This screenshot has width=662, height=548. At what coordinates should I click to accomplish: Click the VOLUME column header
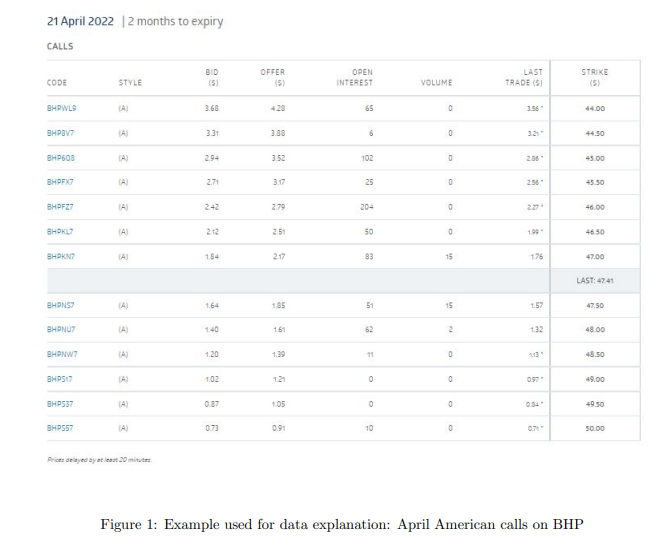[437, 83]
